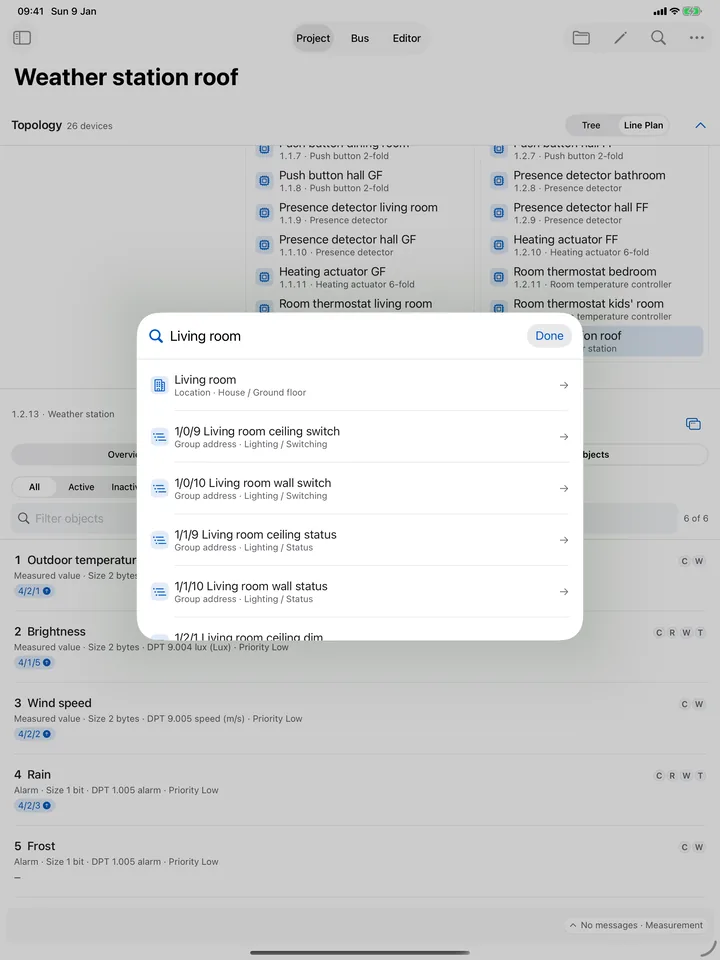Open 1/0/10 Living room wall switch
This screenshot has height=960, width=720.
click(360, 488)
